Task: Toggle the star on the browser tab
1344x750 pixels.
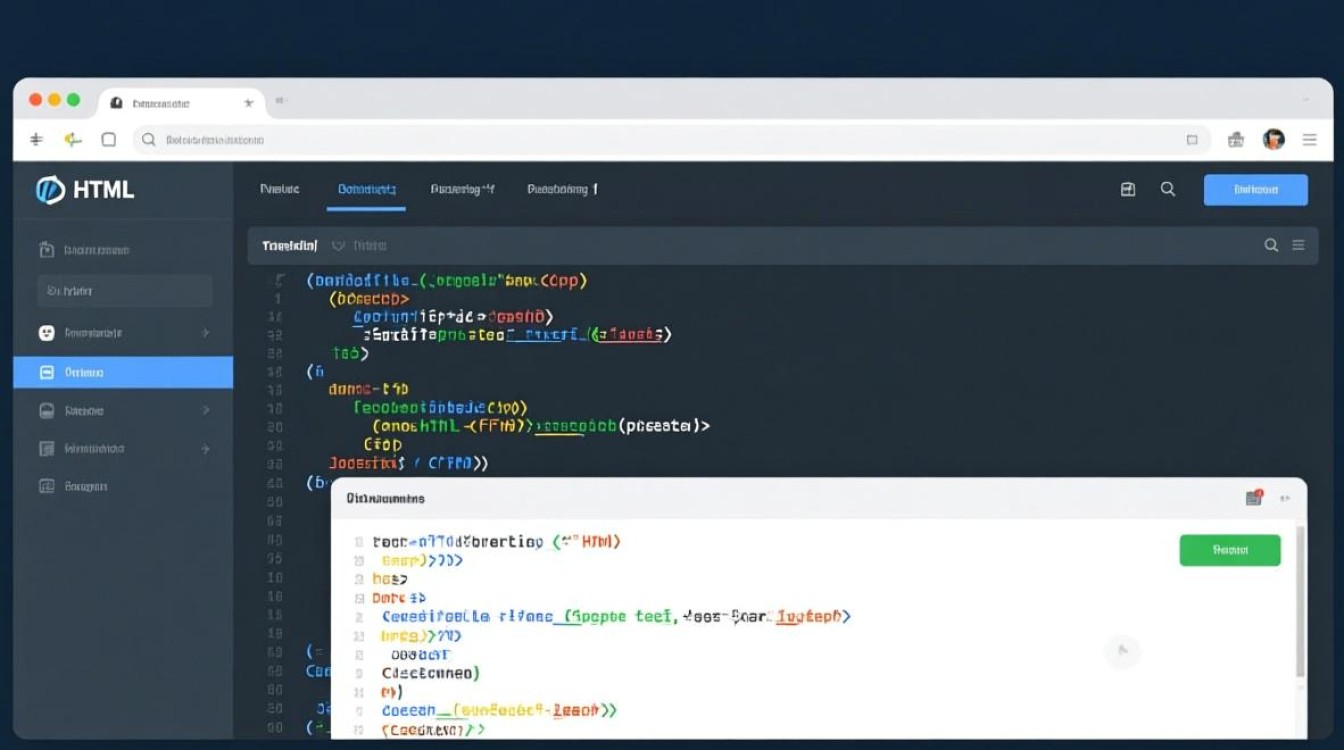Action: (248, 102)
